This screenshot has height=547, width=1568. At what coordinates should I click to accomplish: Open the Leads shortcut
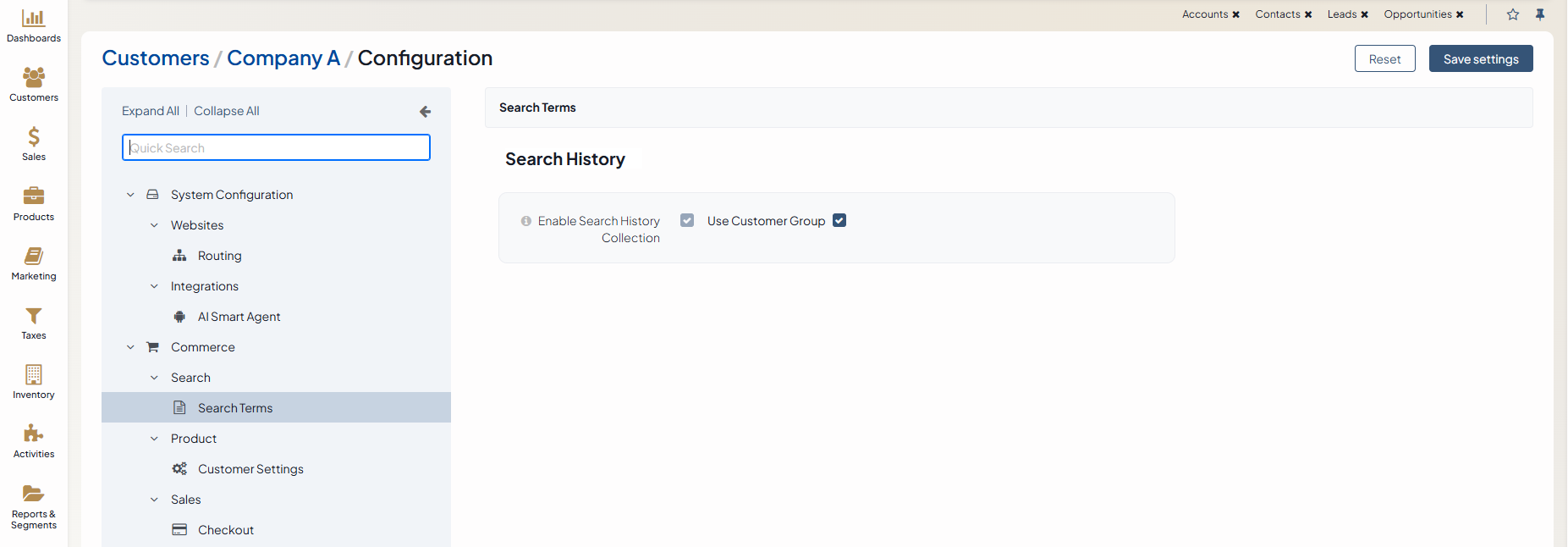[x=1342, y=14]
